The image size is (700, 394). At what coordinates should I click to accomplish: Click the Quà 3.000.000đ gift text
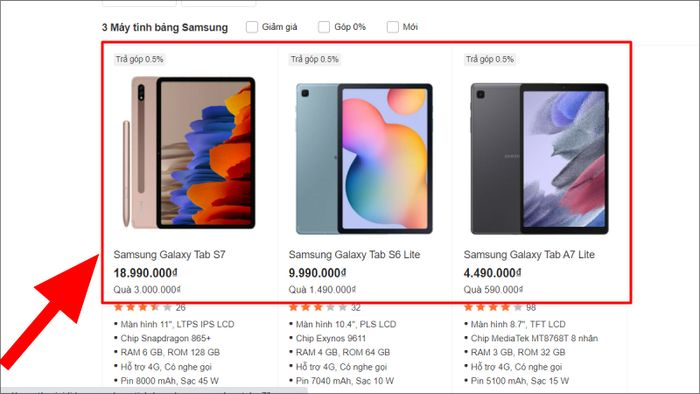tap(147, 290)
